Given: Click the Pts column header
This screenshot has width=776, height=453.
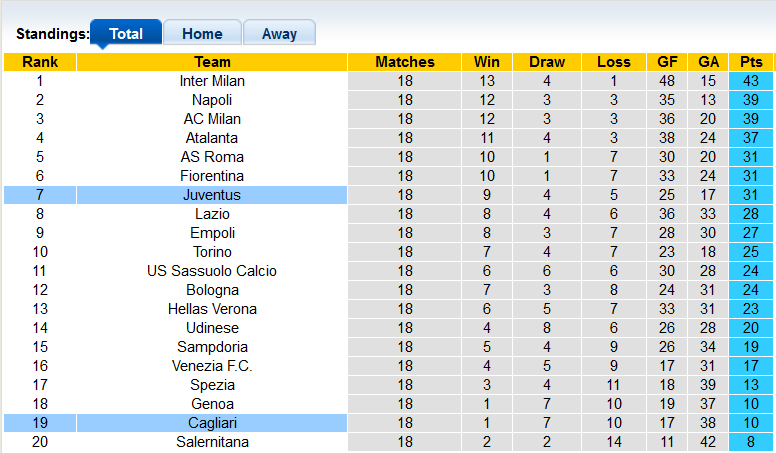Looking at the screenshot, I should [750, 62].
